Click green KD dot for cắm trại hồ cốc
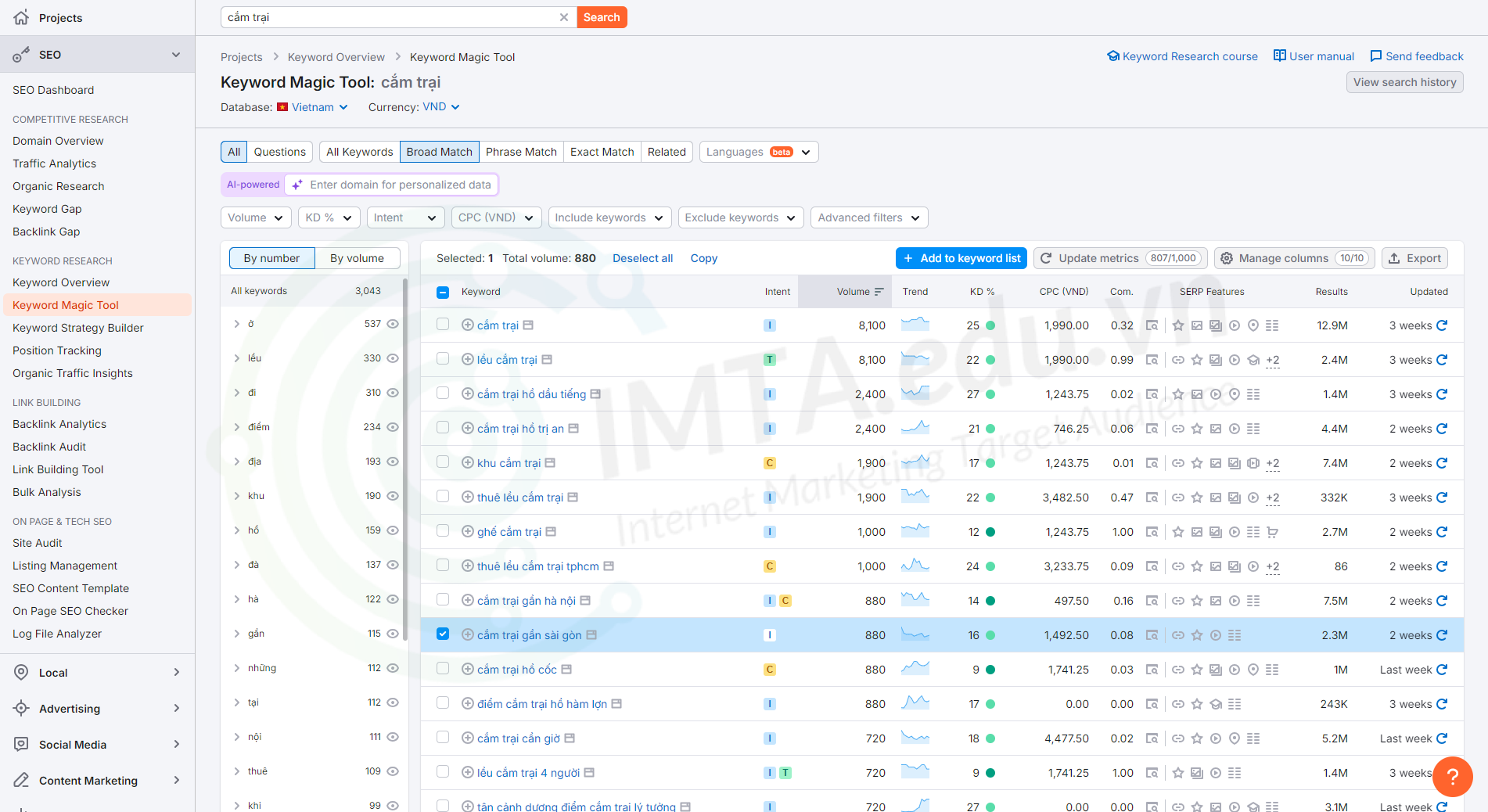 tap(990, 670)
